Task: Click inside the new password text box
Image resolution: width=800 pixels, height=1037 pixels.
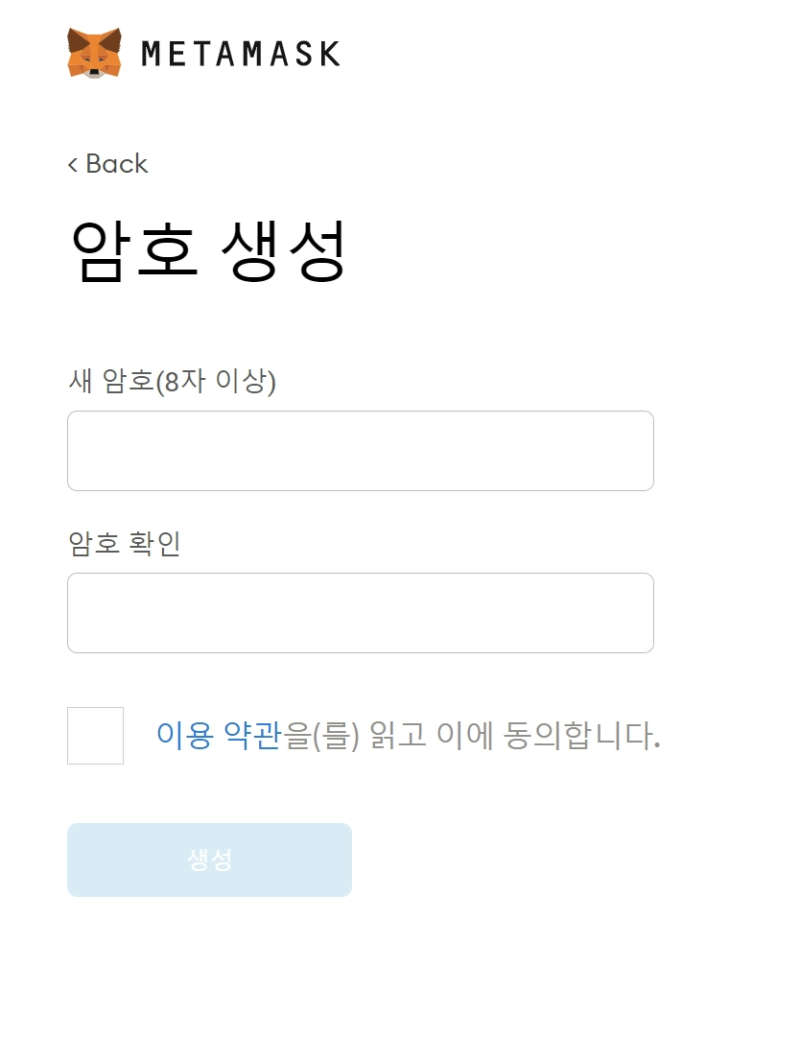Action: [360, 450]
